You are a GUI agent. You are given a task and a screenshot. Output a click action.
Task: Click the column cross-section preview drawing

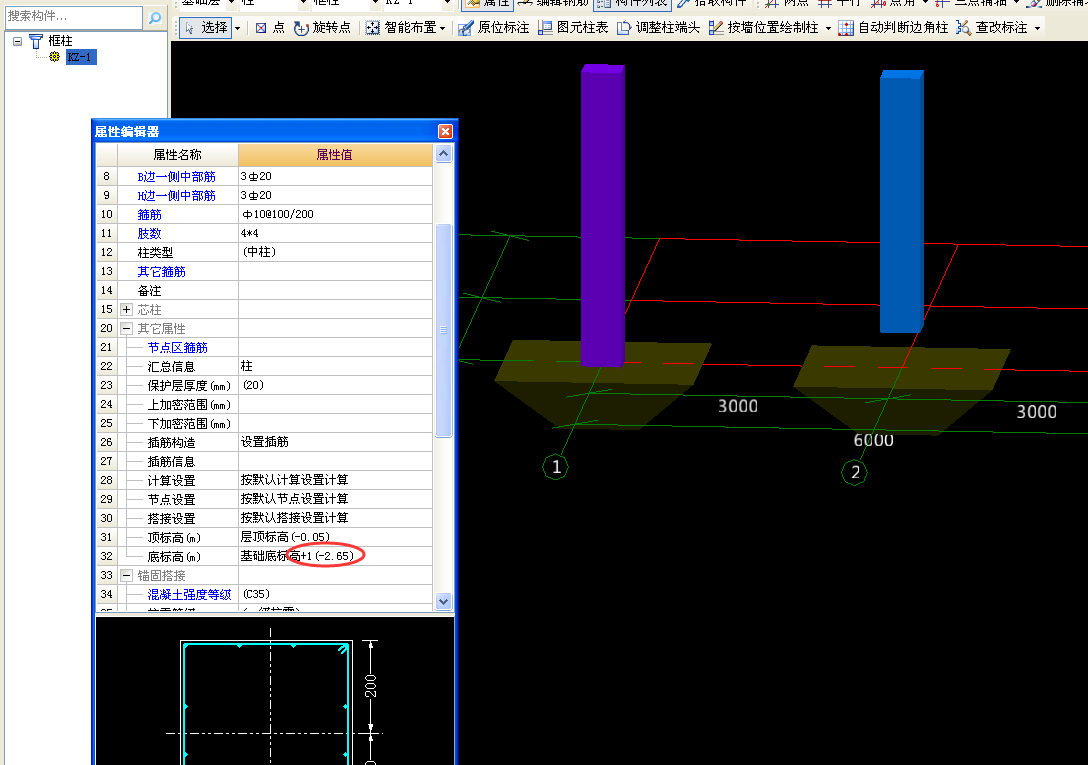pos(275,691)
